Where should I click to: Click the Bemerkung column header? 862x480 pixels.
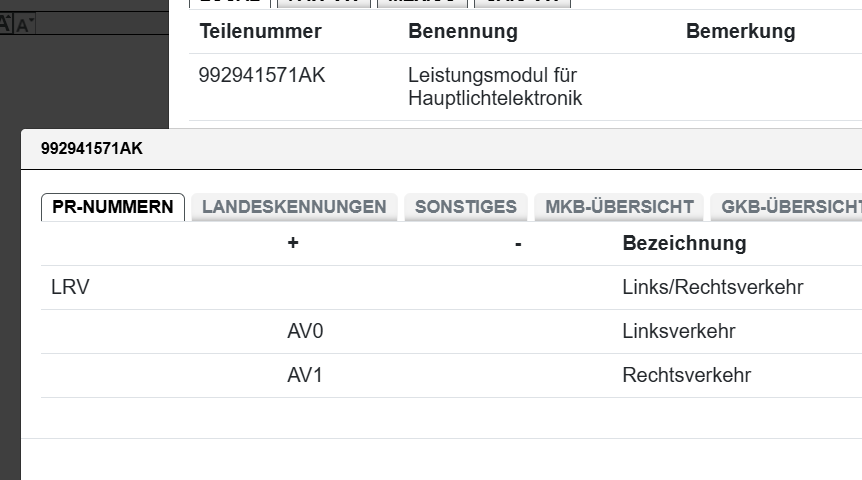click(x=740, y=31)
